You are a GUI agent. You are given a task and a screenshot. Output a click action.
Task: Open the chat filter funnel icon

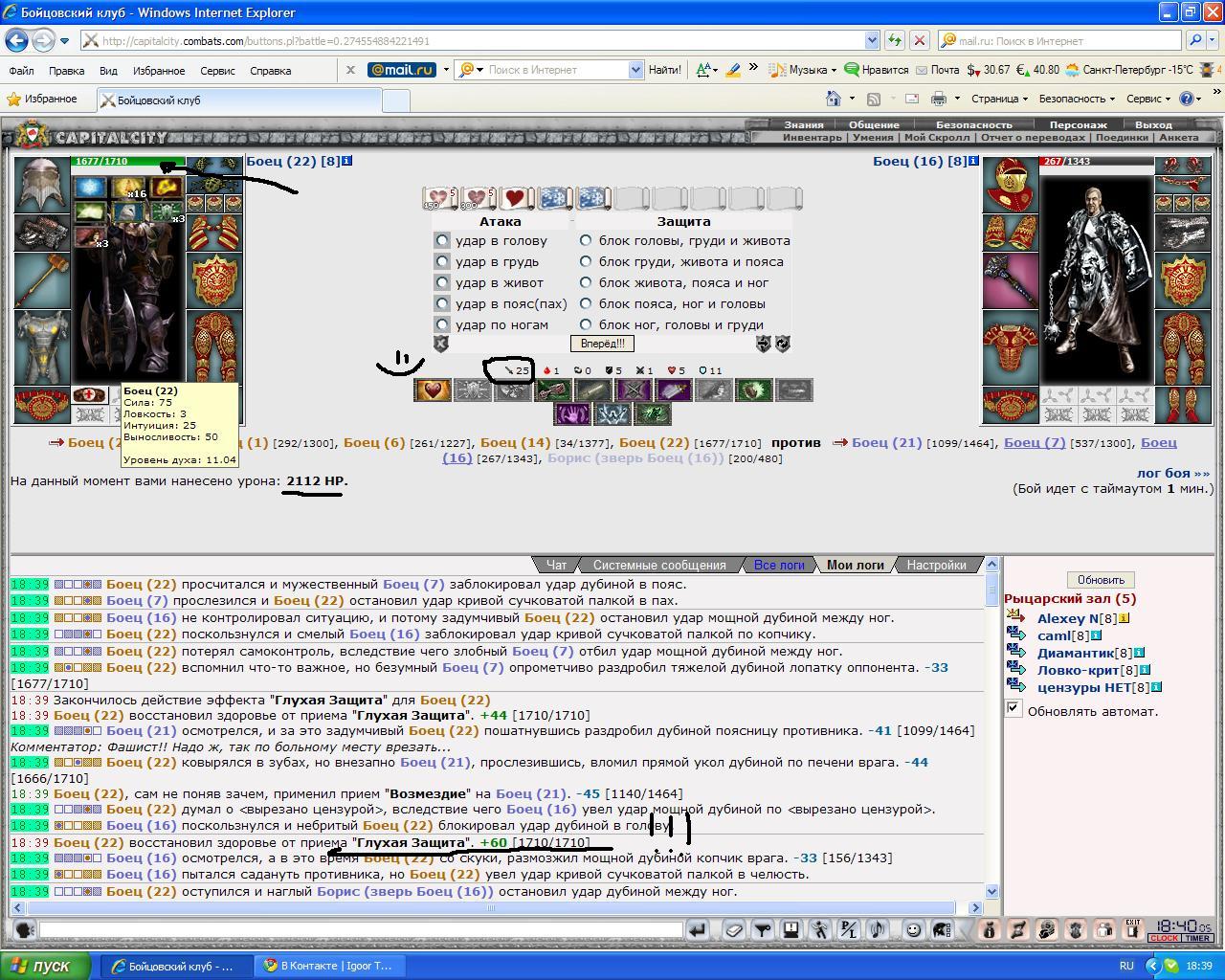click(x=762, y=929)
